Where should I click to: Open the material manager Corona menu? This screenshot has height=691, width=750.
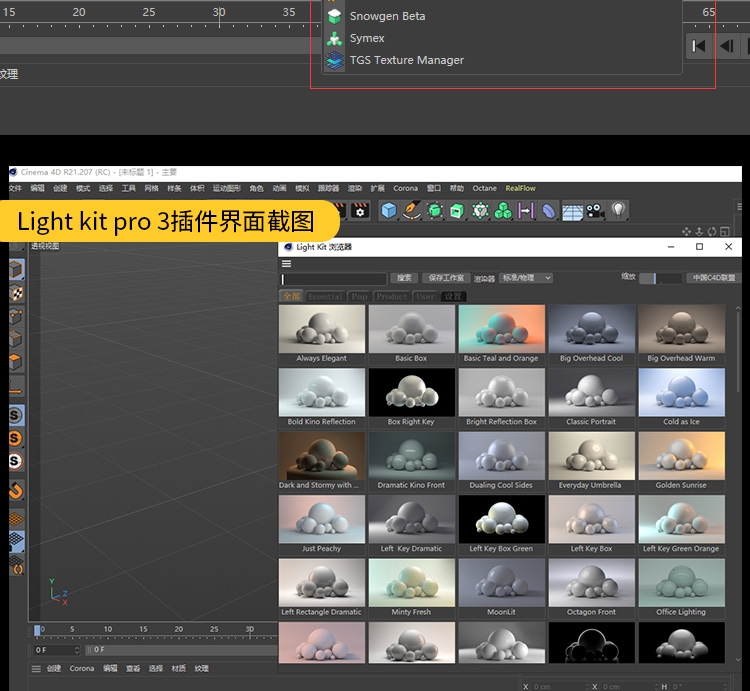[82, 669]
